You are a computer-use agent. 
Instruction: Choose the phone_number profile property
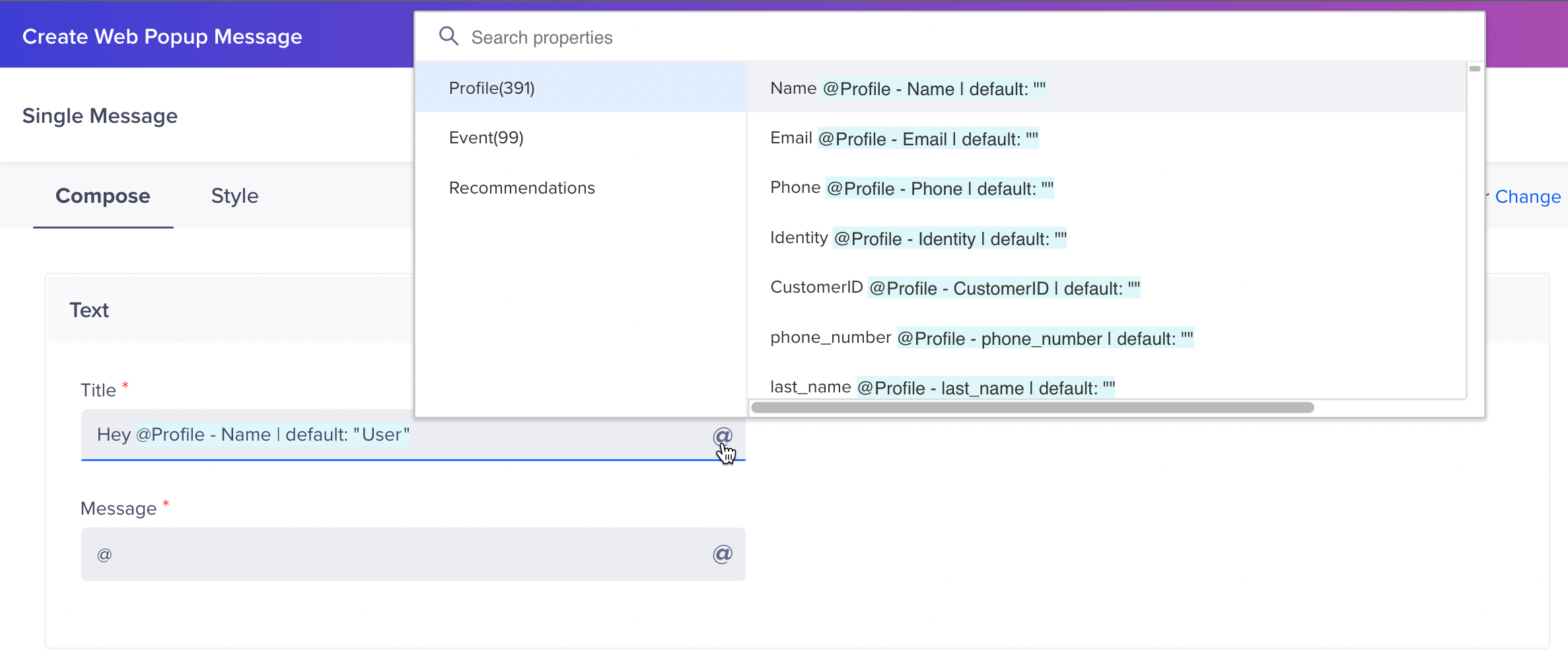[1106, 338]
